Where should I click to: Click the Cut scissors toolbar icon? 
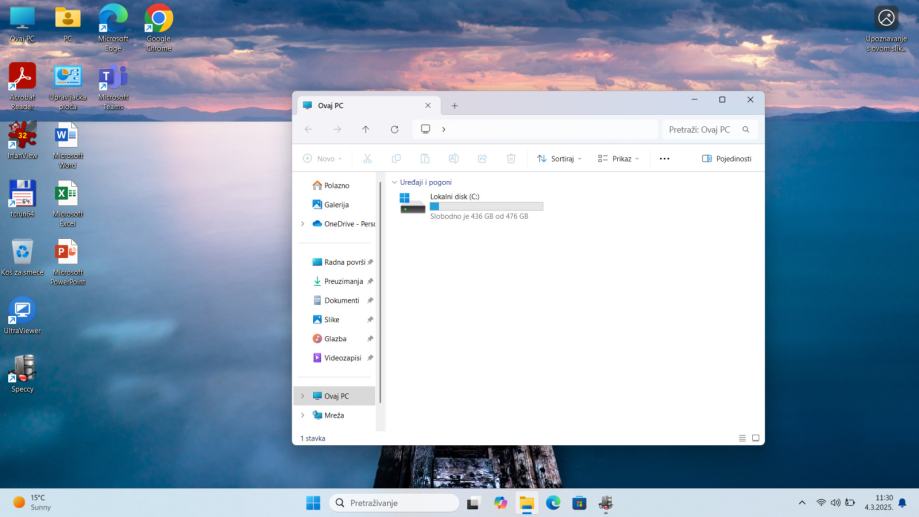[x=367, y=158]
